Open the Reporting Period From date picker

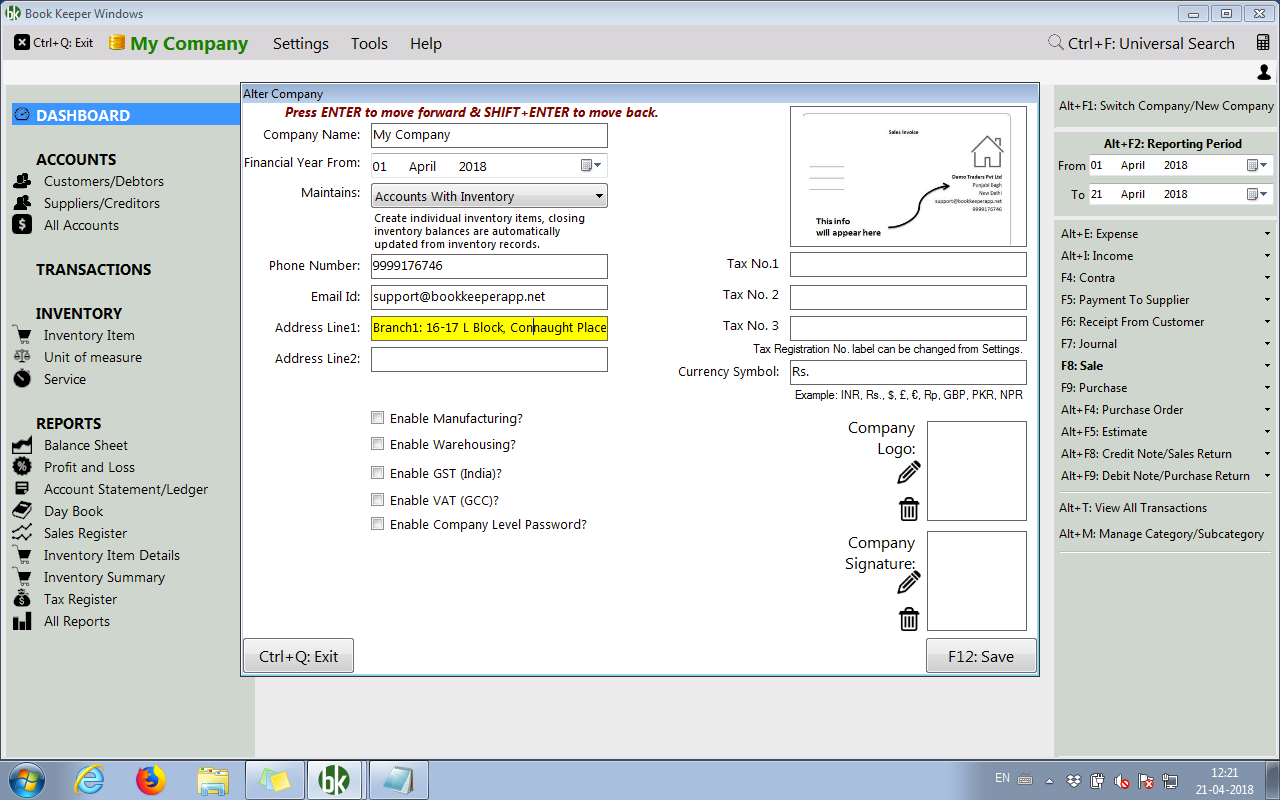[1257, 165]
